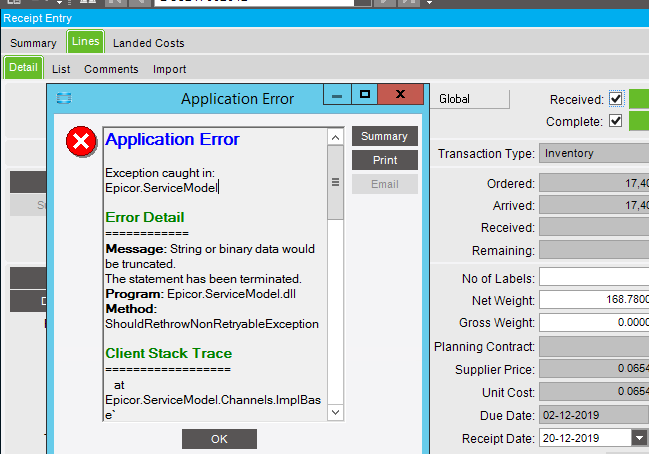The image size is (649, 454).
Task: Click the 'Client Stack Trace' heading
Action: pos(168,353)
